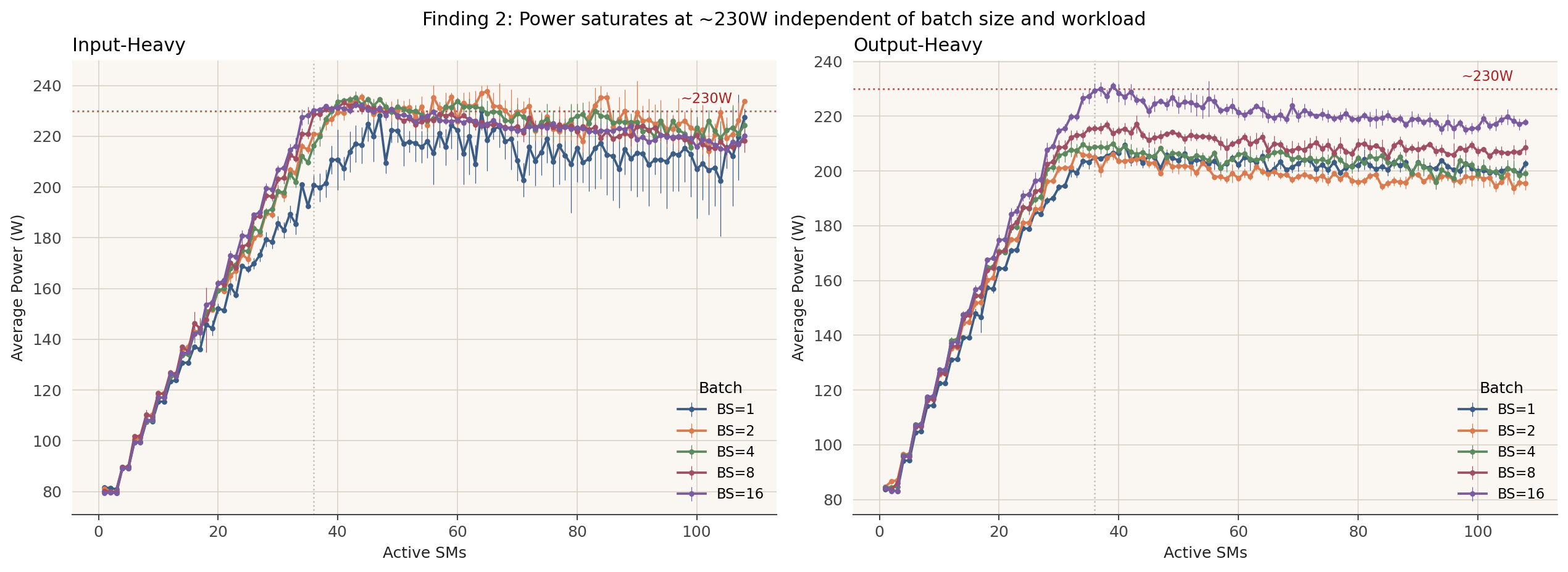Select BS=1 legend entry in Output-Heavy plot

tap(1497, 409)
